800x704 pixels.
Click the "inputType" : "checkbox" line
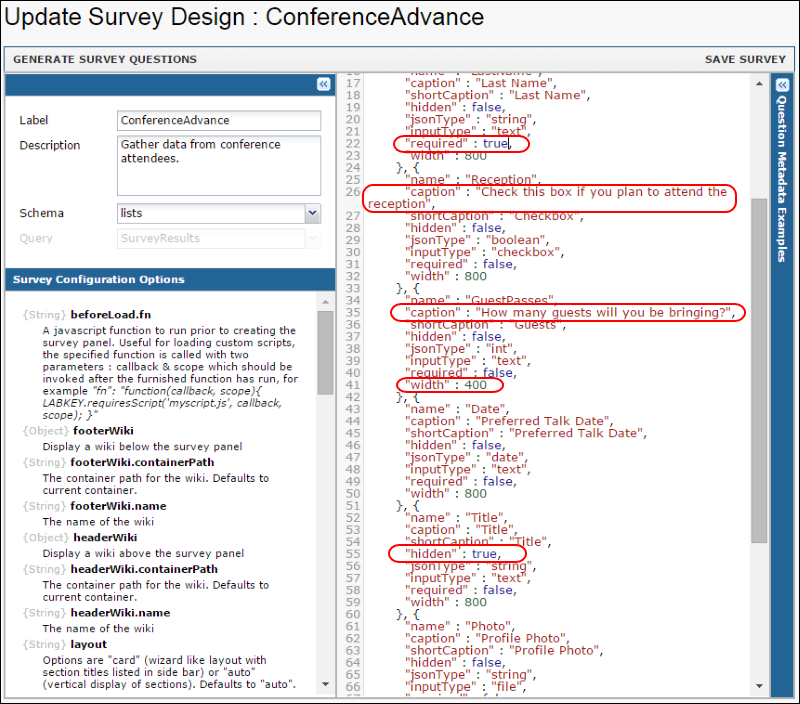pyautogui.click(x=485, y=253)
